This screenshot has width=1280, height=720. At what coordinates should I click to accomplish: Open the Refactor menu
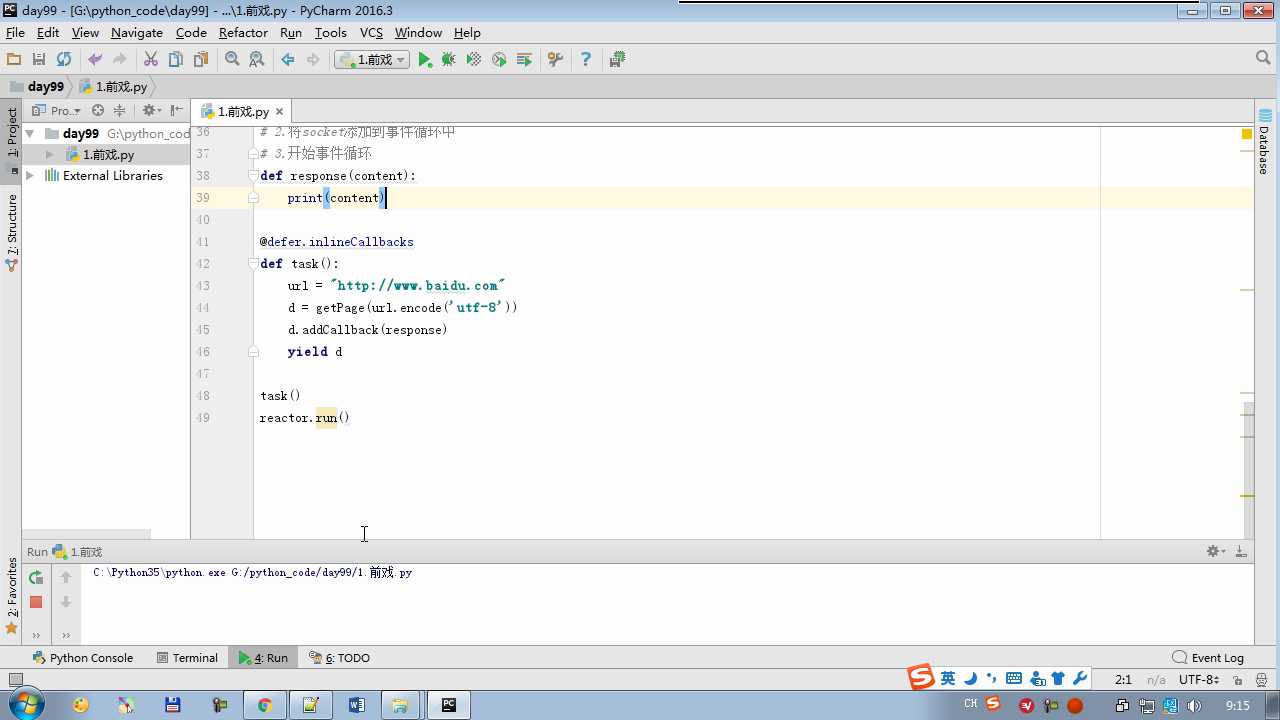(x=243, y=33)
